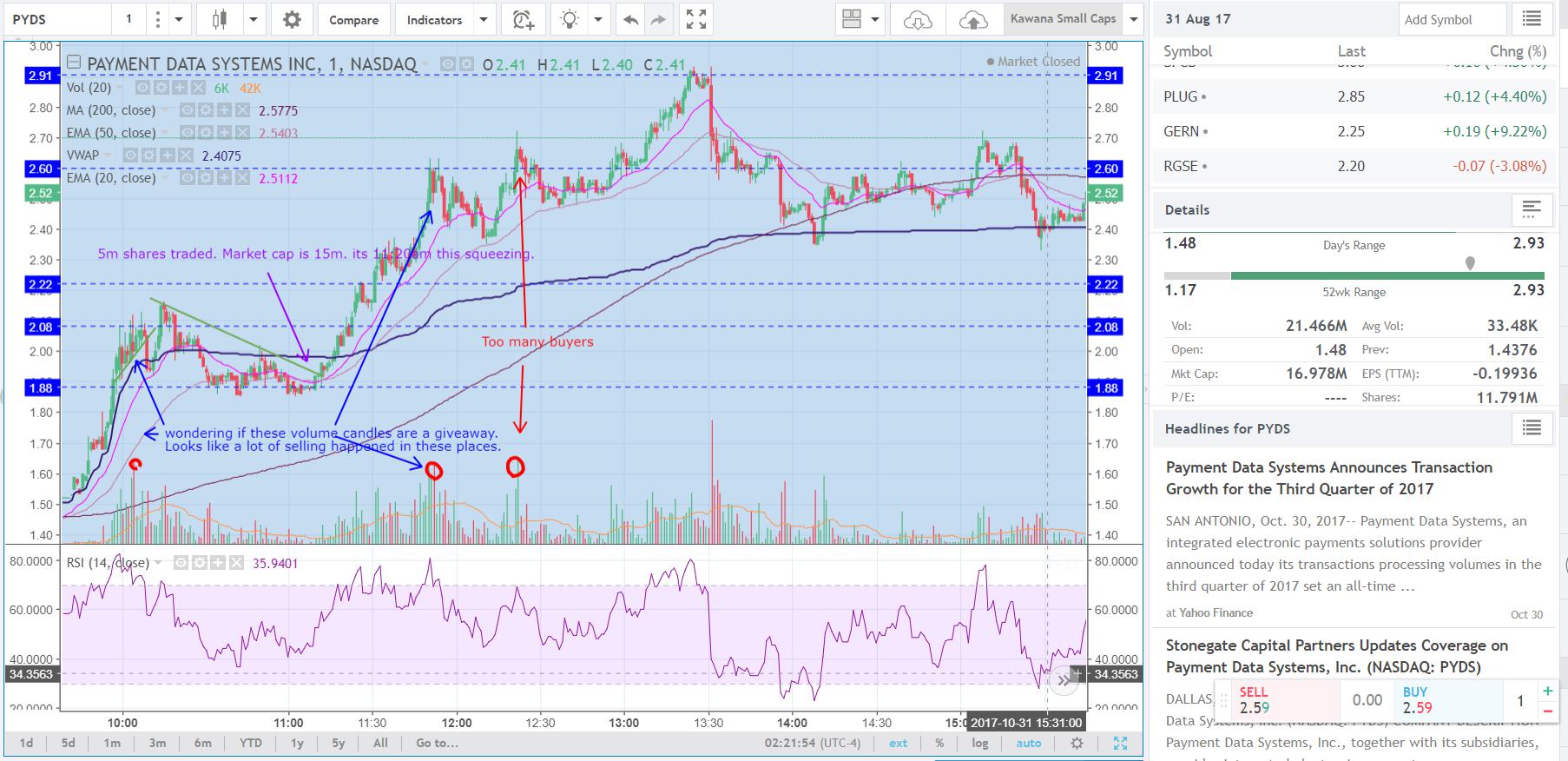Open settings for MA (200, close)
Viewport: 1568px width, 761px height.
[205, 110]
